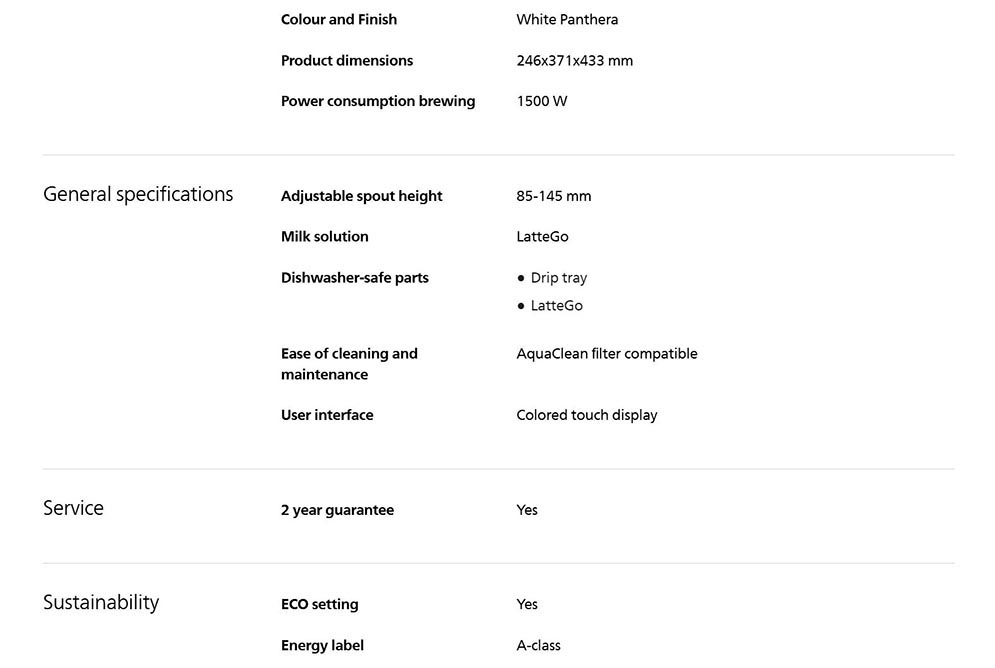
Task: Select the Milk solution label
Action: click(x=325, y=236)
